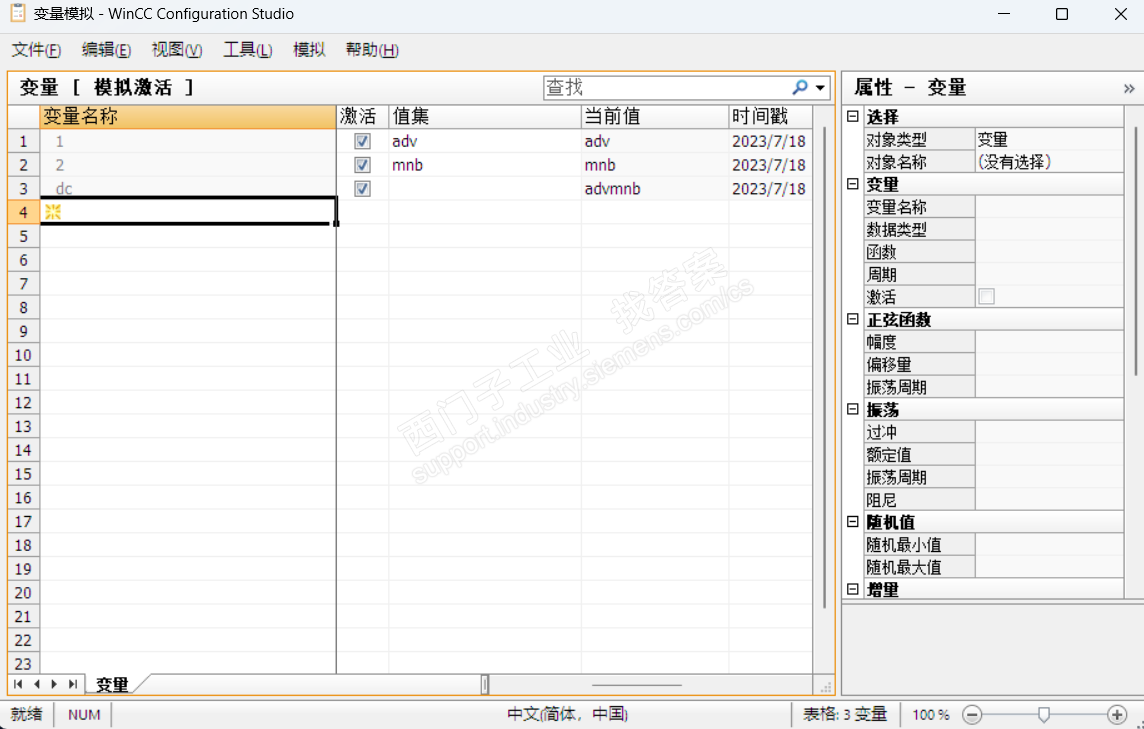The width and height of the screenshot is (1144, 729).
Task: Click the 幅度 property value field
Action: coord(1049,342)
